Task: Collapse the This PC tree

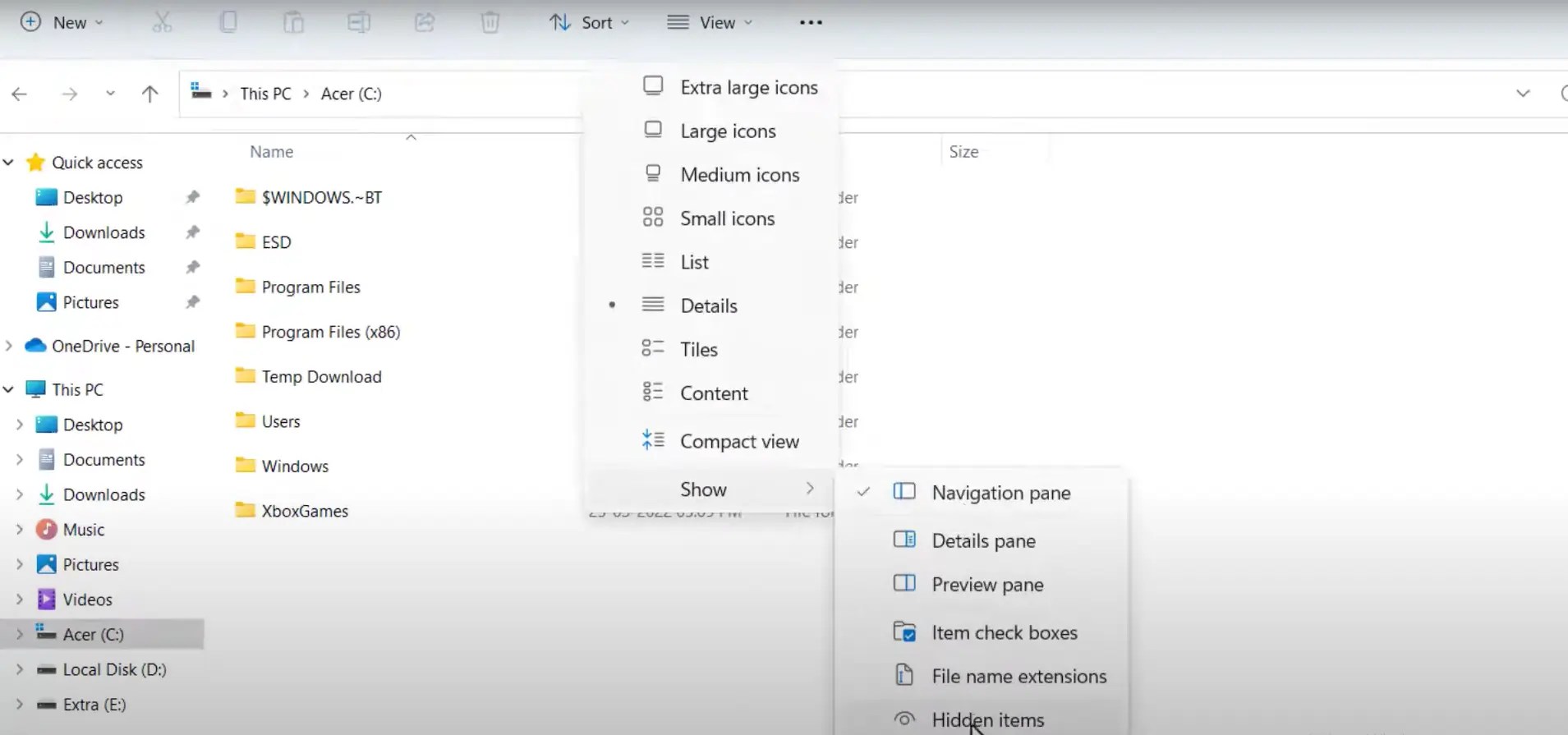Action: [9, 389]
